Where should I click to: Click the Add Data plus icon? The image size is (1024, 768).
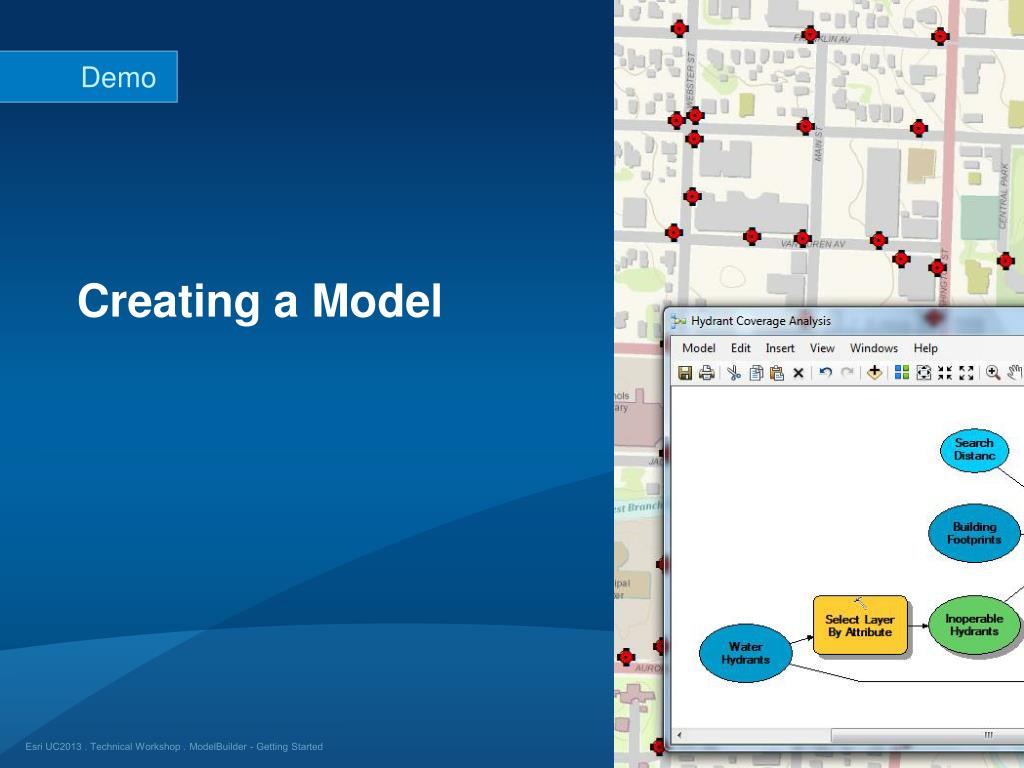tap(874, 373)
